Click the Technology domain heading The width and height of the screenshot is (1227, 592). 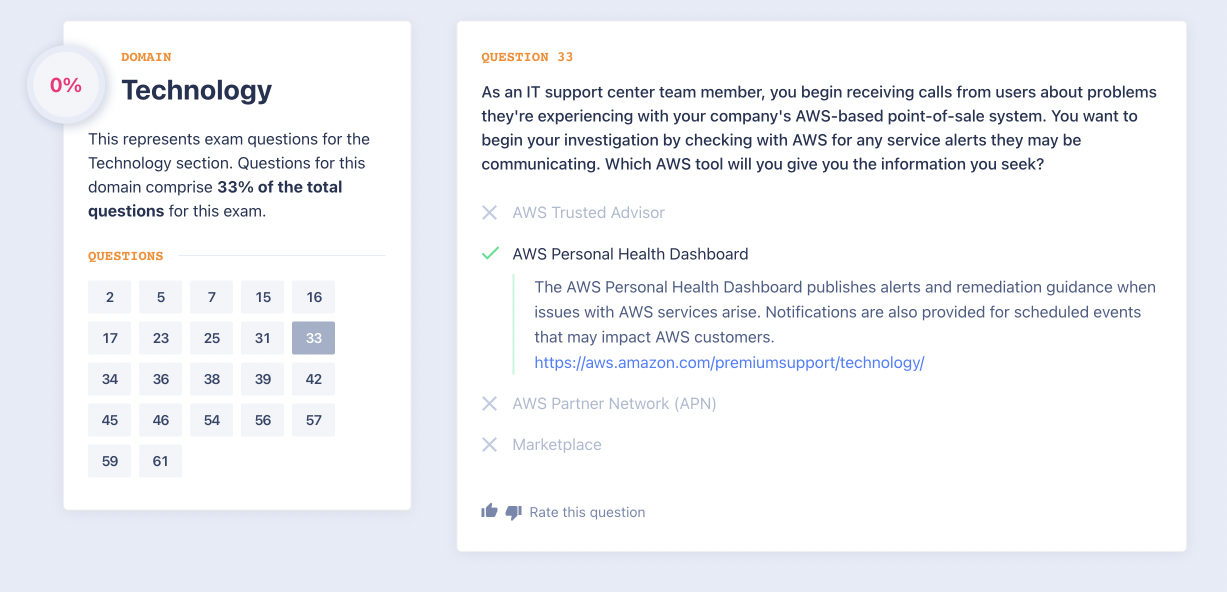[x=196, y=90]
